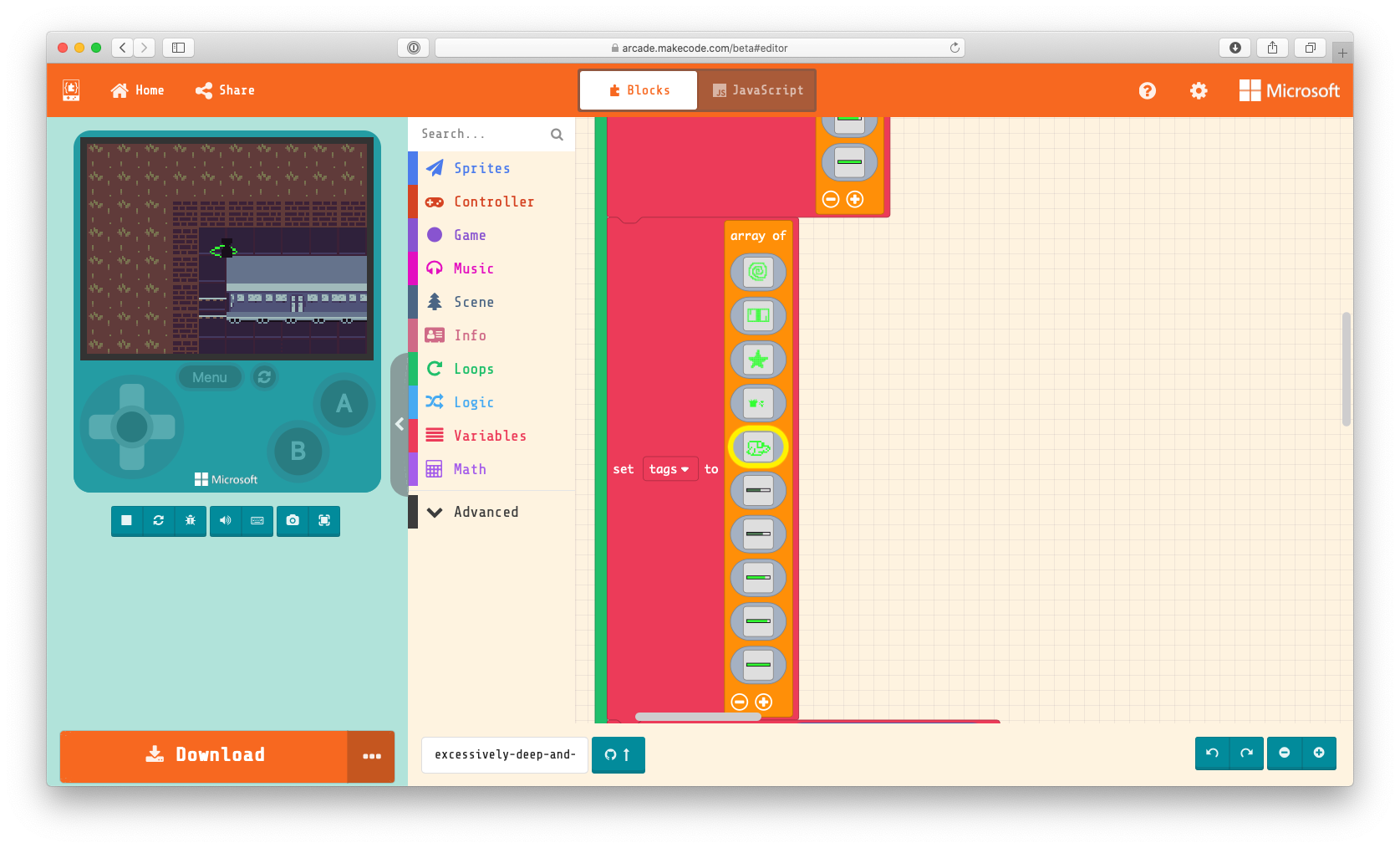The image size is (1400, 848).
Task: Zoom out of the workspace
Action: [x=1285, y=753]
